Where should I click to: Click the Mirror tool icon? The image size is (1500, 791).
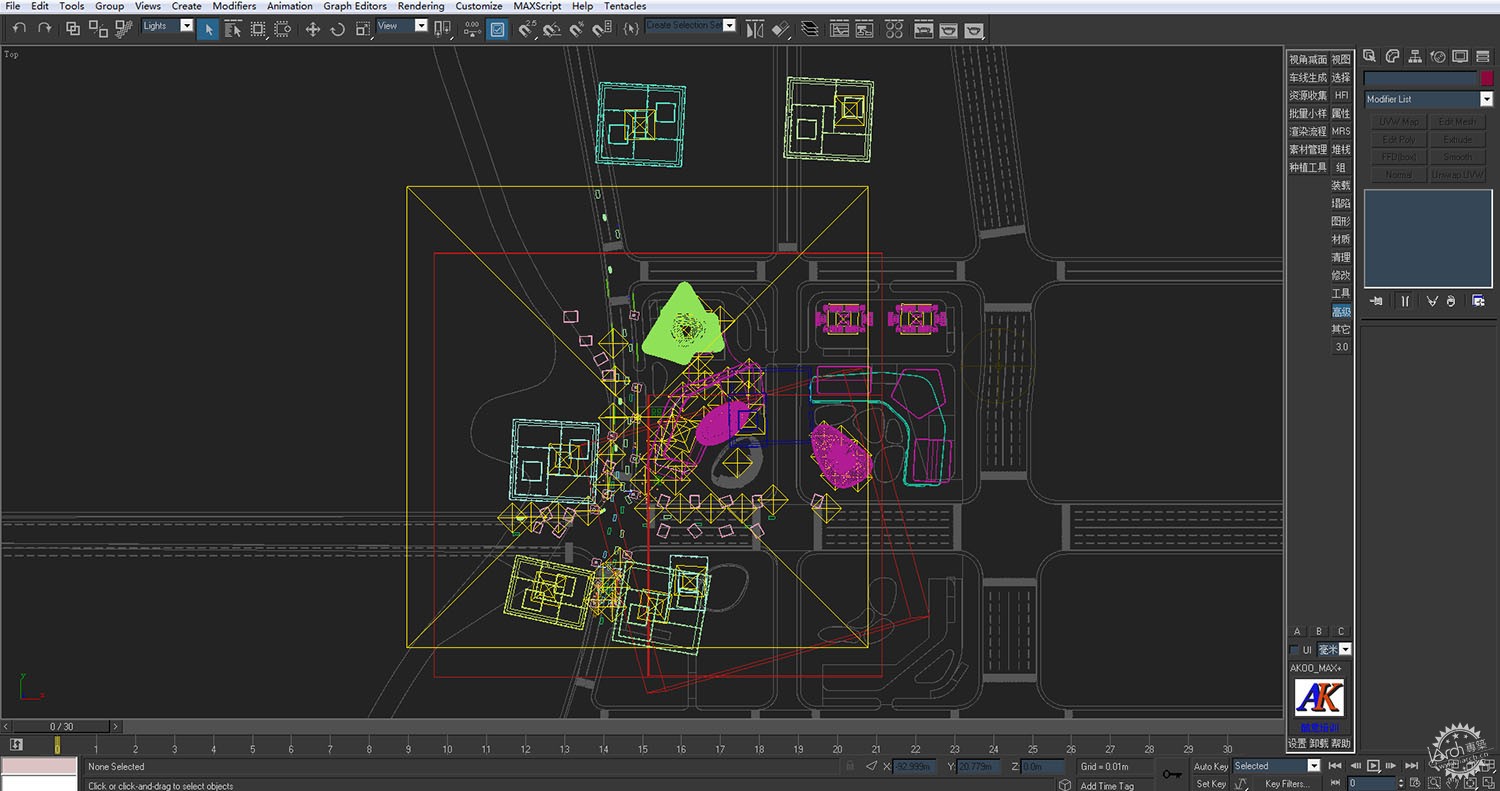coord(754,29)
